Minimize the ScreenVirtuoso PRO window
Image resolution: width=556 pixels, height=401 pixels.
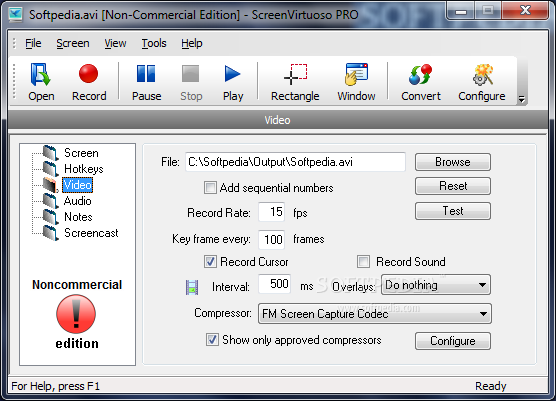(461, 11)
